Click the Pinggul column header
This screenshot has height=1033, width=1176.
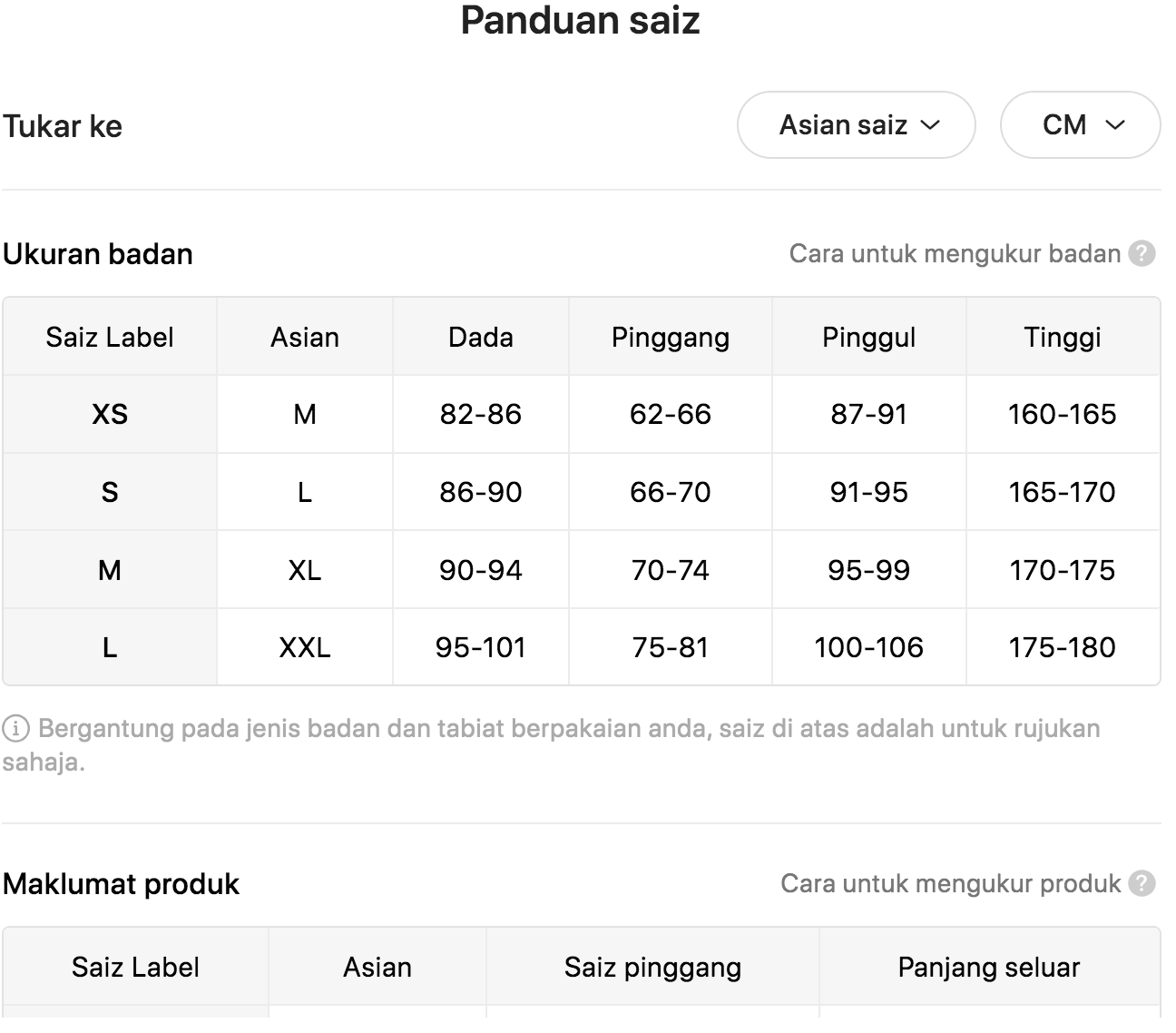coord(869,338)
